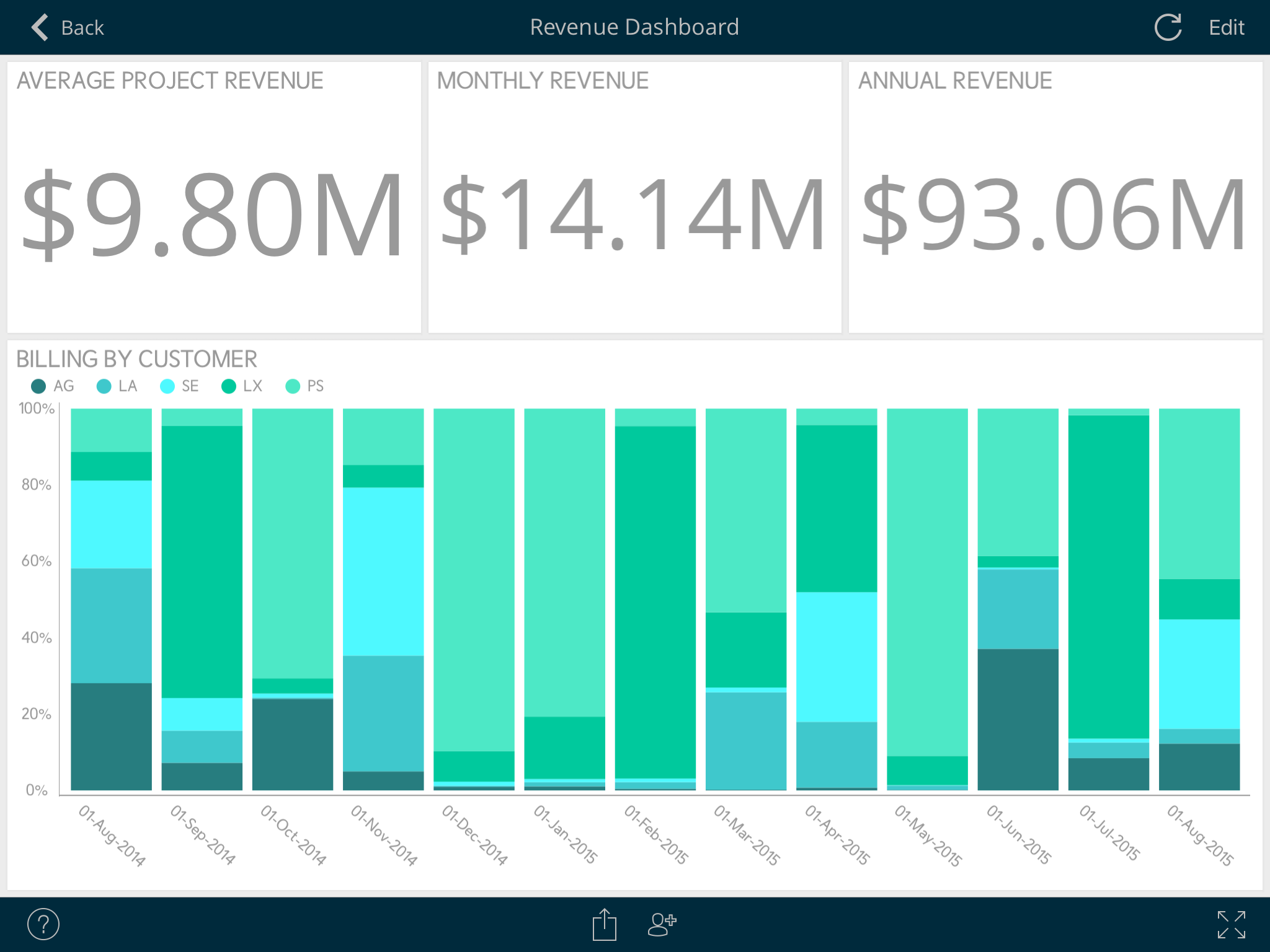The height and width of the screenshot is (952, 1270).
Task: Open the Average Project Revenue $9.80M card
Action: 214,197
